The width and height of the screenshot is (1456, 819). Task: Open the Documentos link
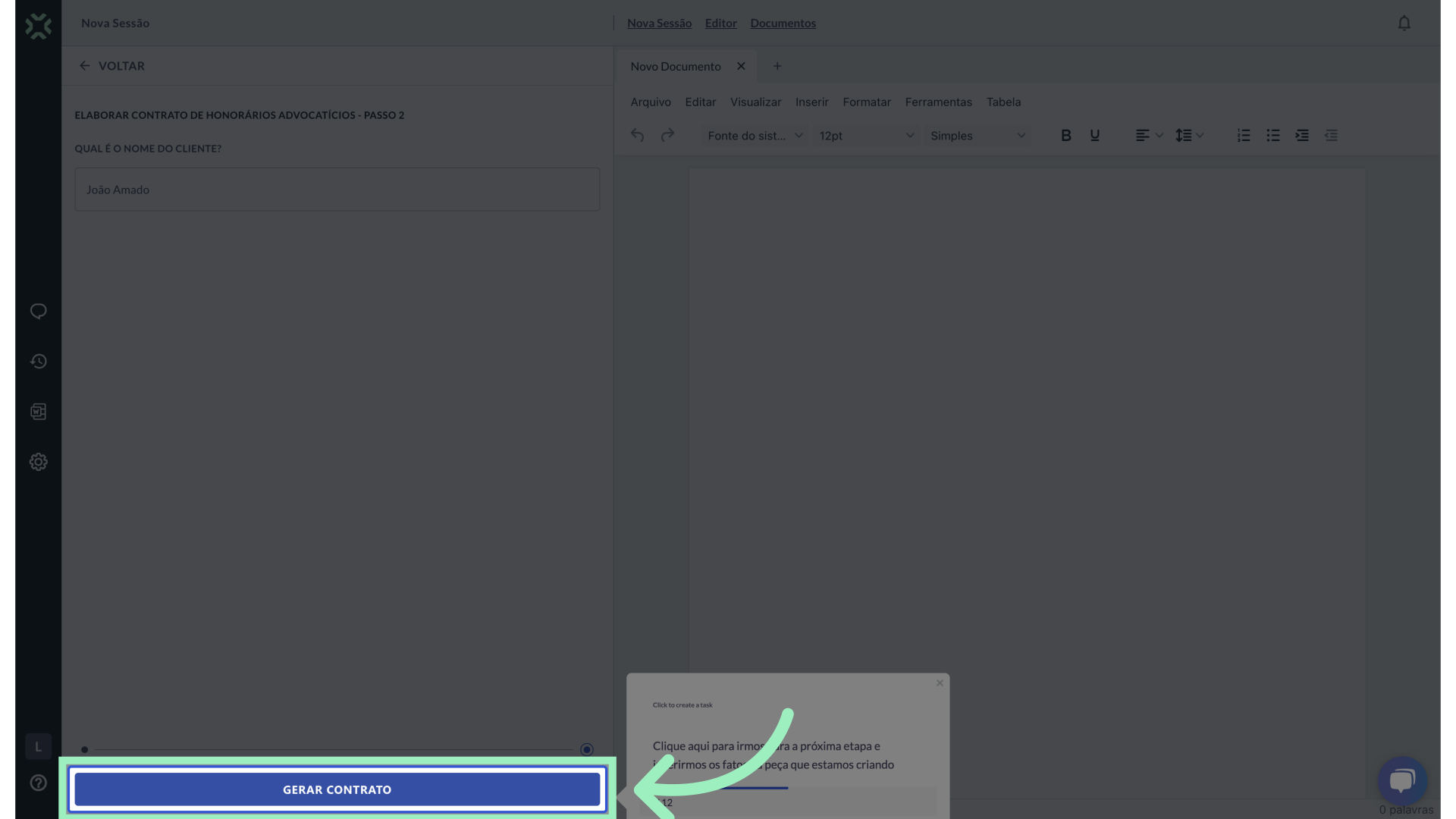783,24
